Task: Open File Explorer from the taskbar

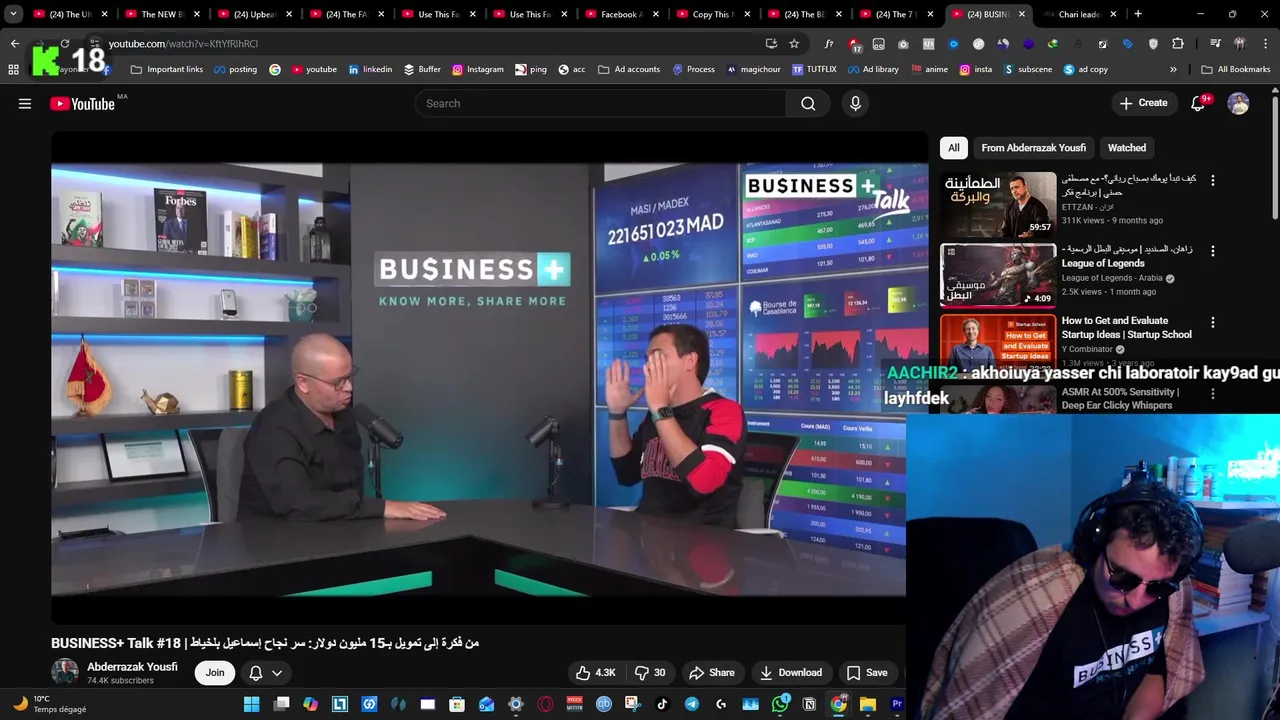Action: [867, 704]
